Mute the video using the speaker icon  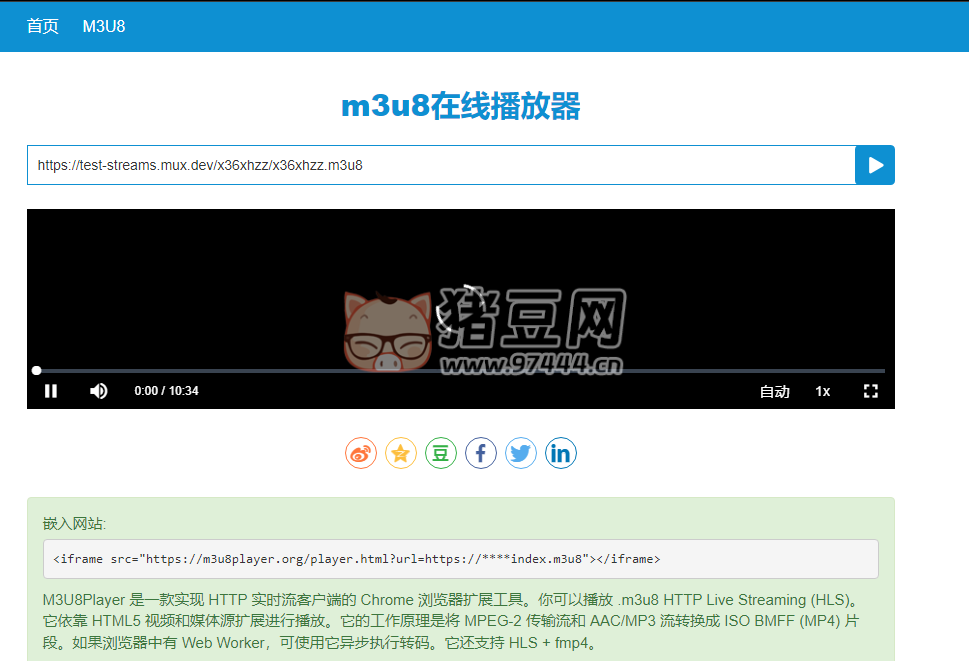(x=98, y=391)
